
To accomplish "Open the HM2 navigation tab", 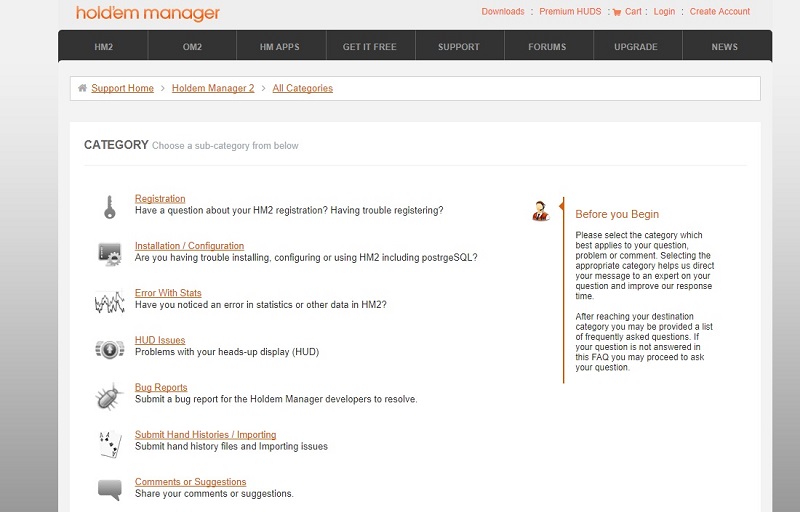I will coord(103,47).
